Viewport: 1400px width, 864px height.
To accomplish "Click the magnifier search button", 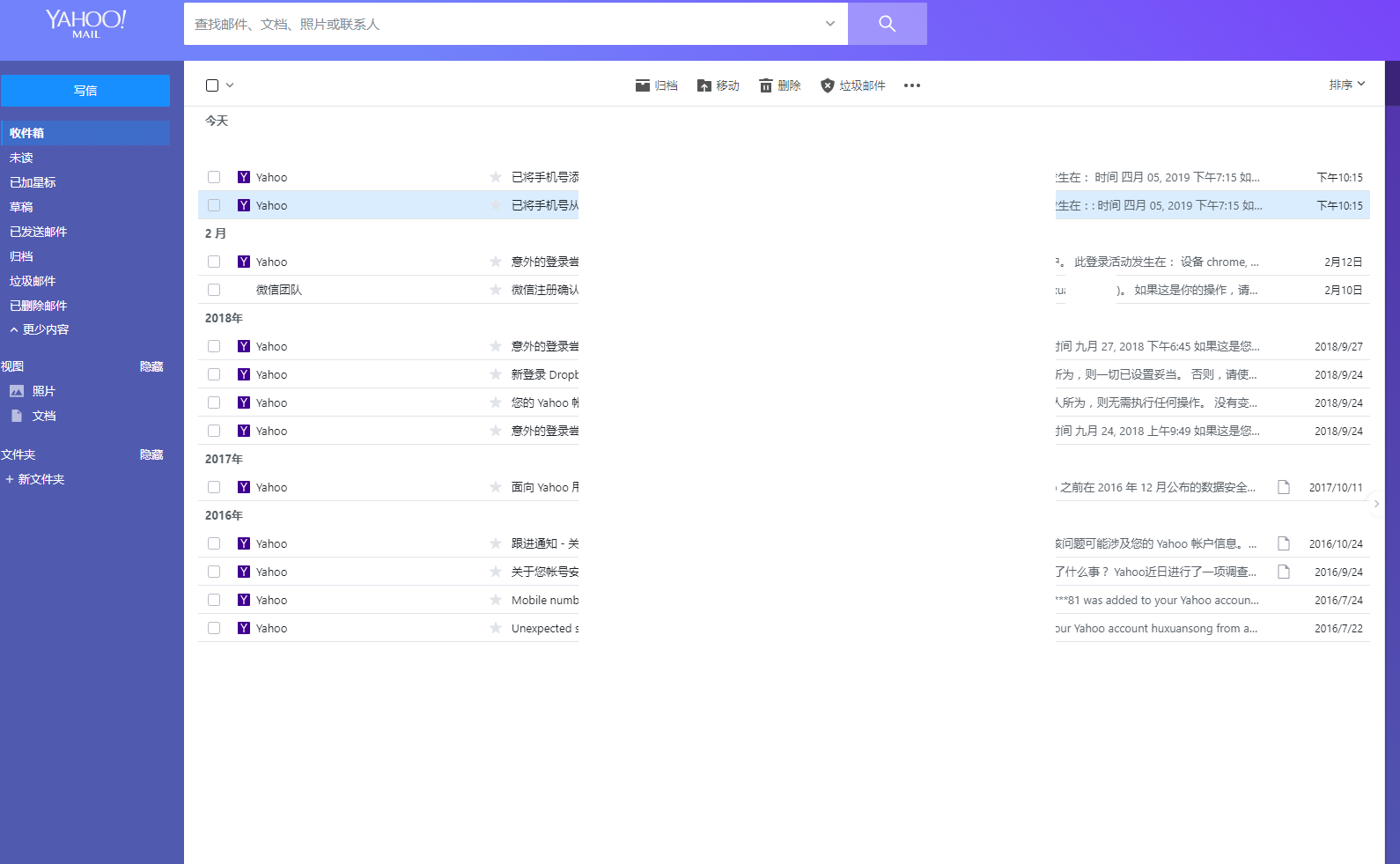I will point(887,24).
